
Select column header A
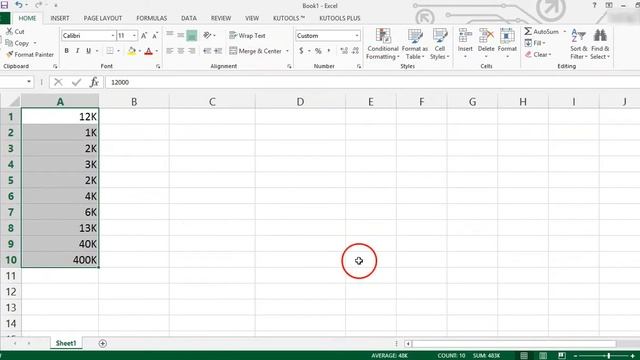click(60, 102)
